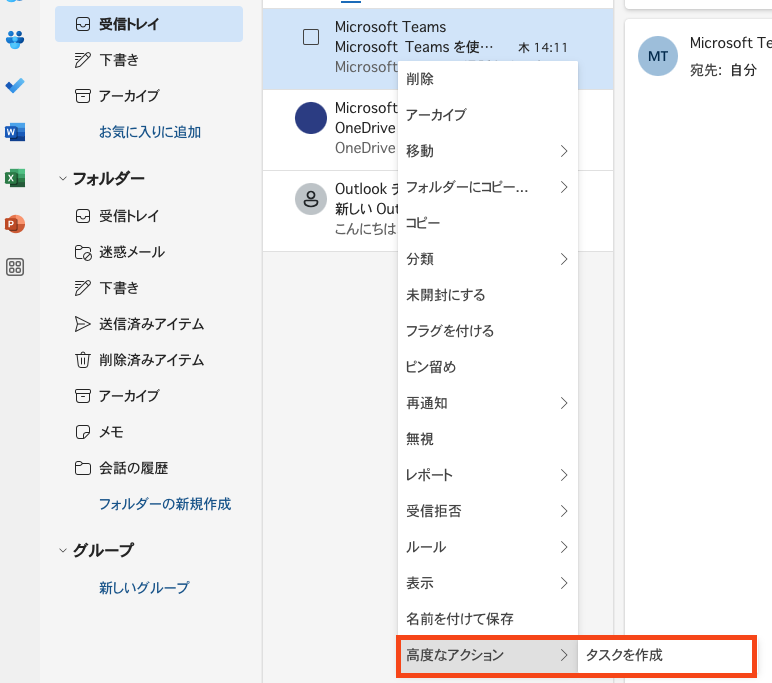772x683 pixels.
Task: Click お気に入りに追加 link
Action: (150, 132)
